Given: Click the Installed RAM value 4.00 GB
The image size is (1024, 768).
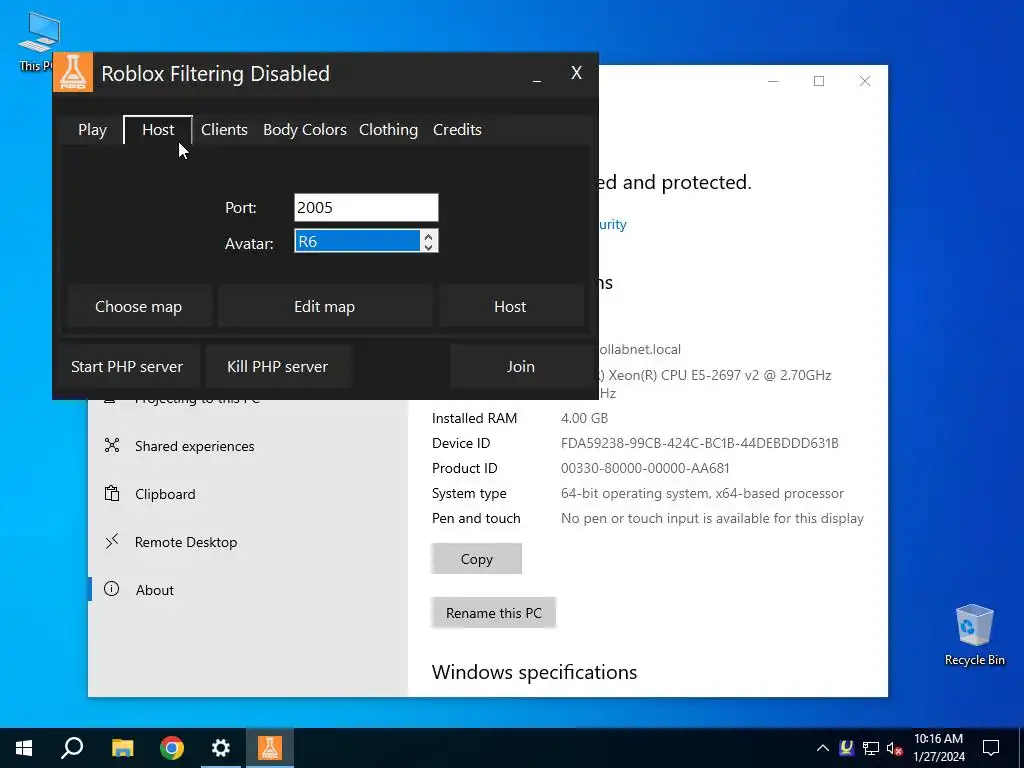Looking at the screenshot, I should pos(584,418).
